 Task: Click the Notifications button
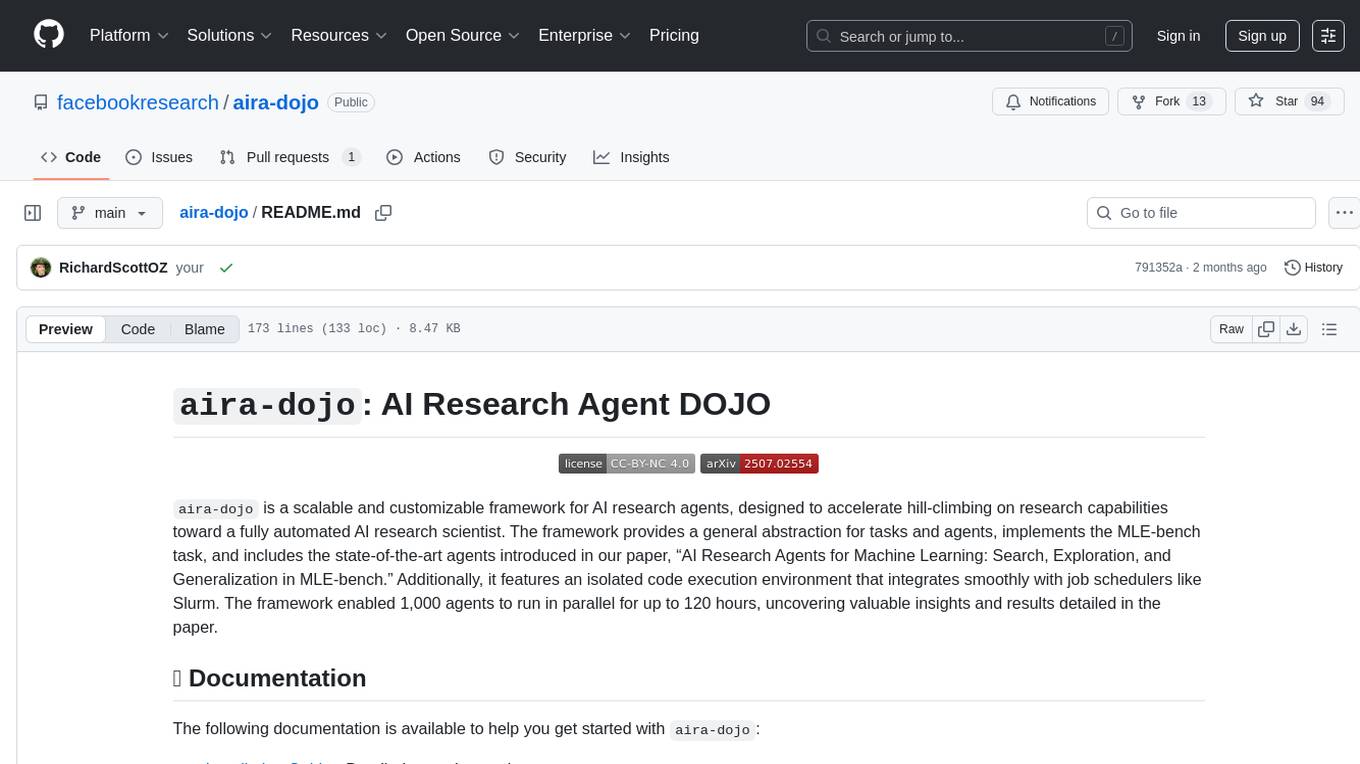click(1051, 102)
